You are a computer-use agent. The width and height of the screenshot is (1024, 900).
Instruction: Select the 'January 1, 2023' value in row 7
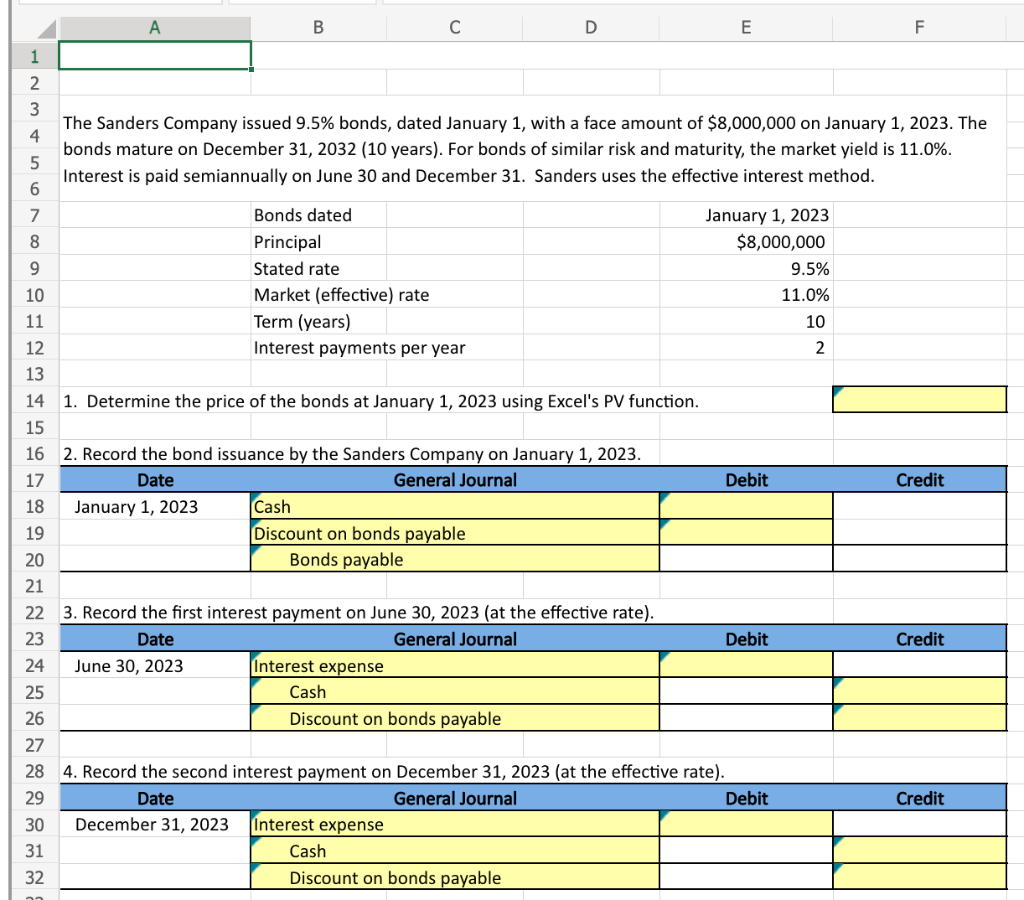(x=746, y=215)
